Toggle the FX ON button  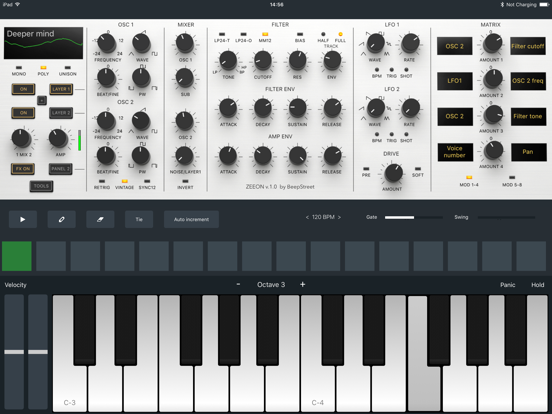coord(23,169)
